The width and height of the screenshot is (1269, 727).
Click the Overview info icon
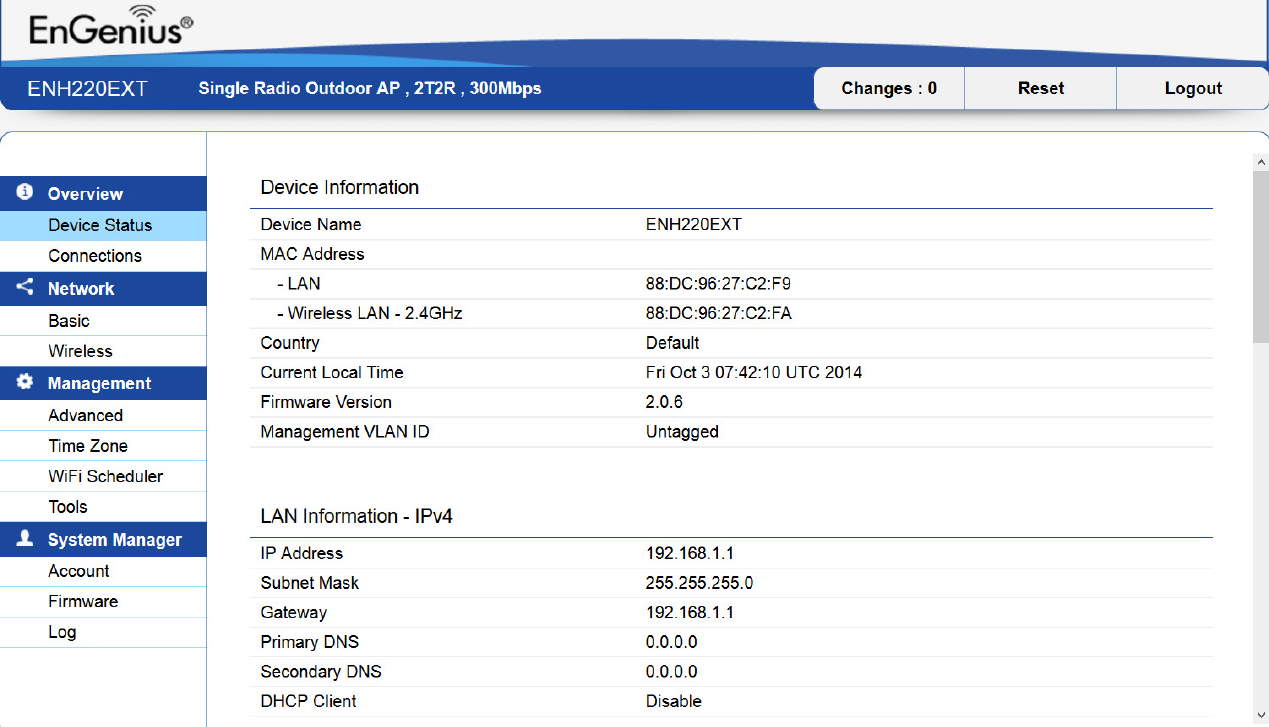point(25,192)
